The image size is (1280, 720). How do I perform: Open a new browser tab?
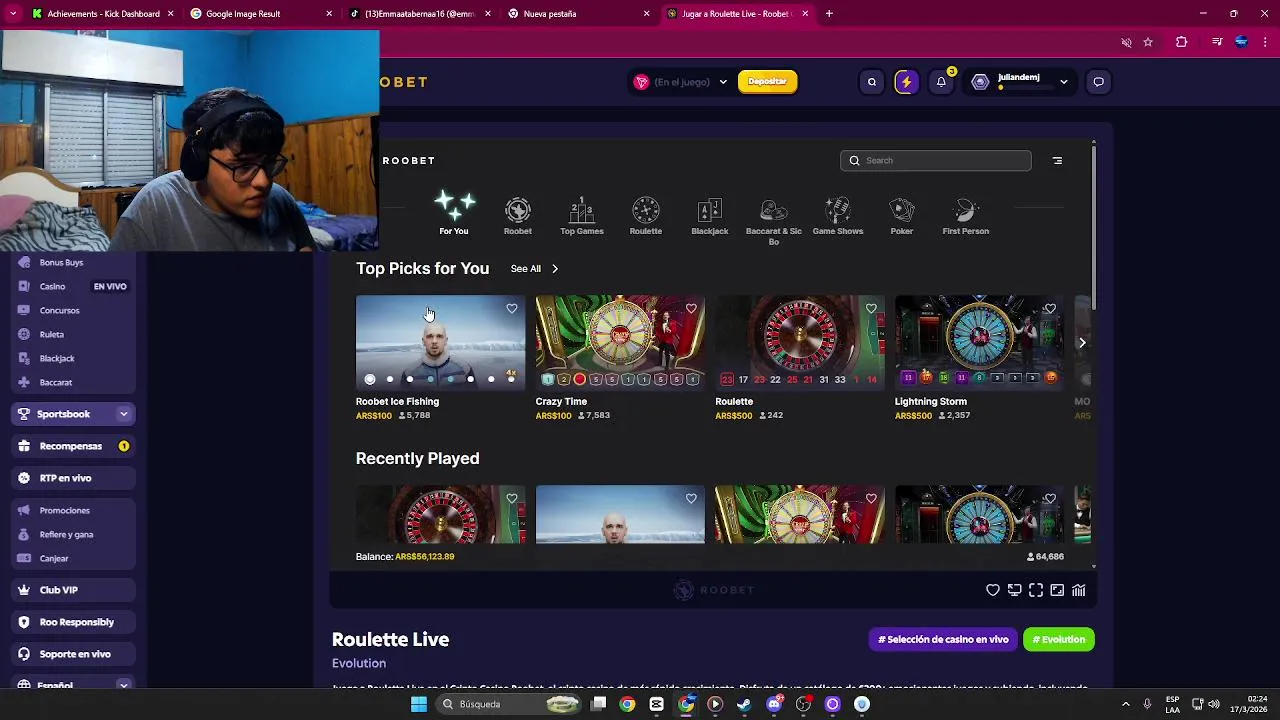pyautogui.click(x=829, y=14)
